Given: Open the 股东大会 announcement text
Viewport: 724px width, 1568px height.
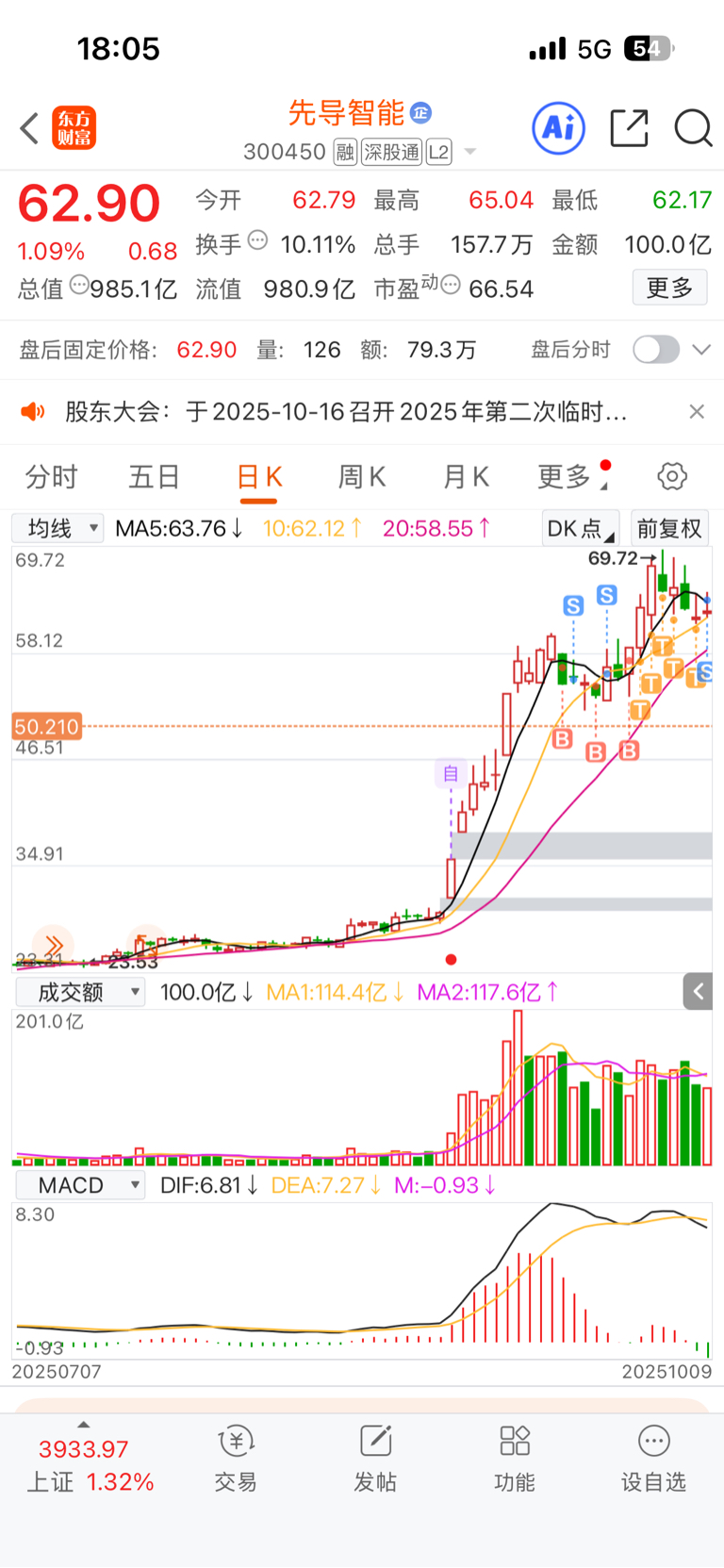Looking at the screenshot, I should click(346, 411).
